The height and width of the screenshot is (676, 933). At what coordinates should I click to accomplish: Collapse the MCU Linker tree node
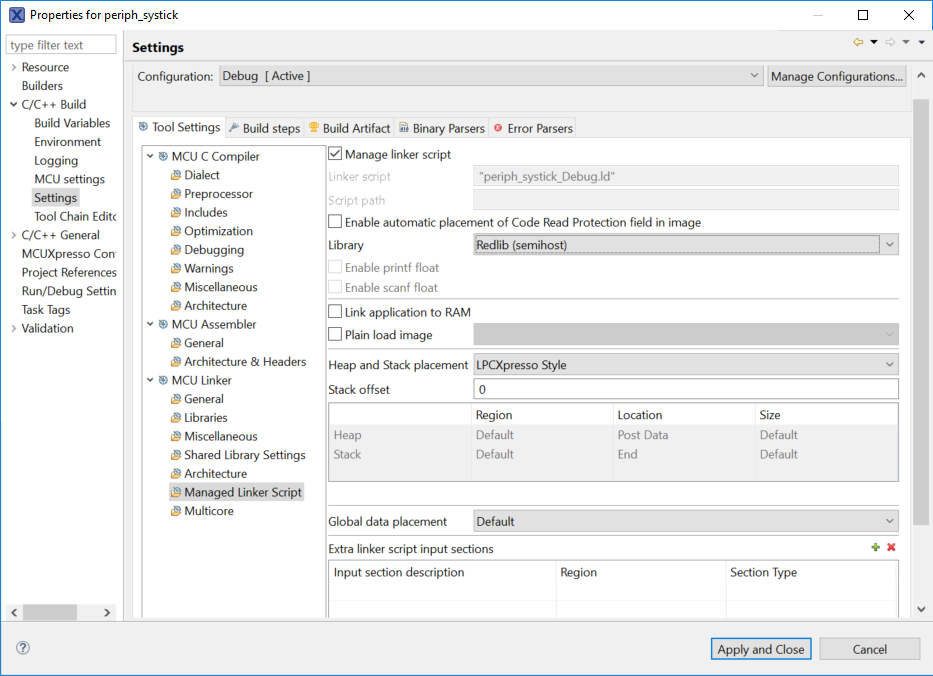click(x=150, y=380)
